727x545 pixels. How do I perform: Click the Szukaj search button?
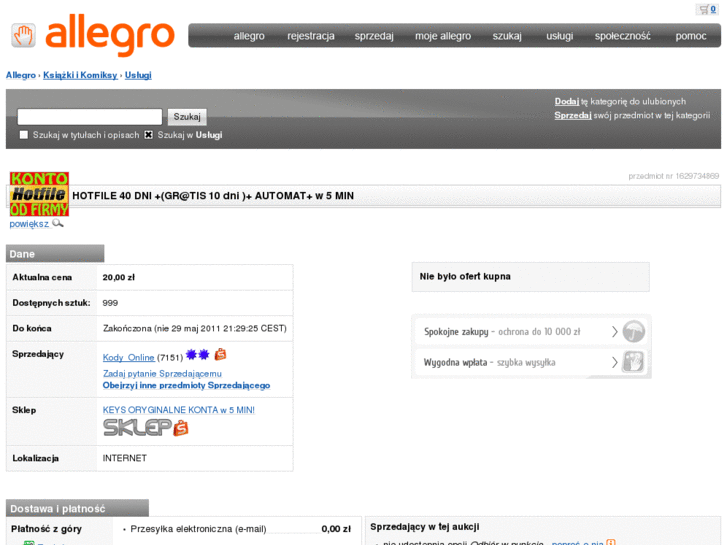point(187,116)
